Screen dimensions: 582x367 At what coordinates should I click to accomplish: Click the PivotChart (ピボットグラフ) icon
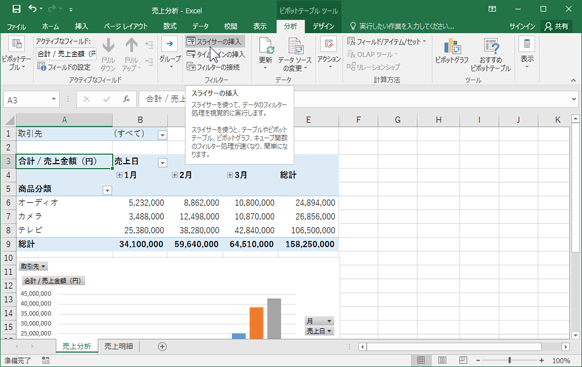pos(452,46)
